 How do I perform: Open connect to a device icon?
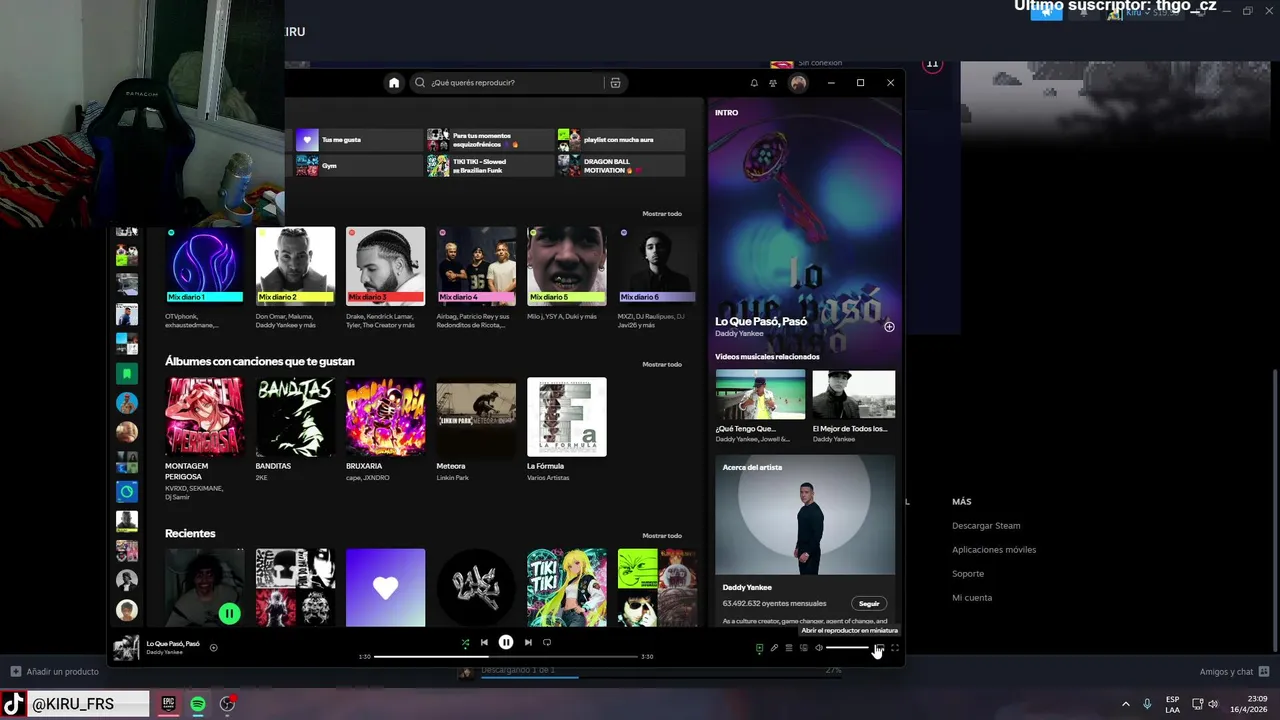pos(803,648)
